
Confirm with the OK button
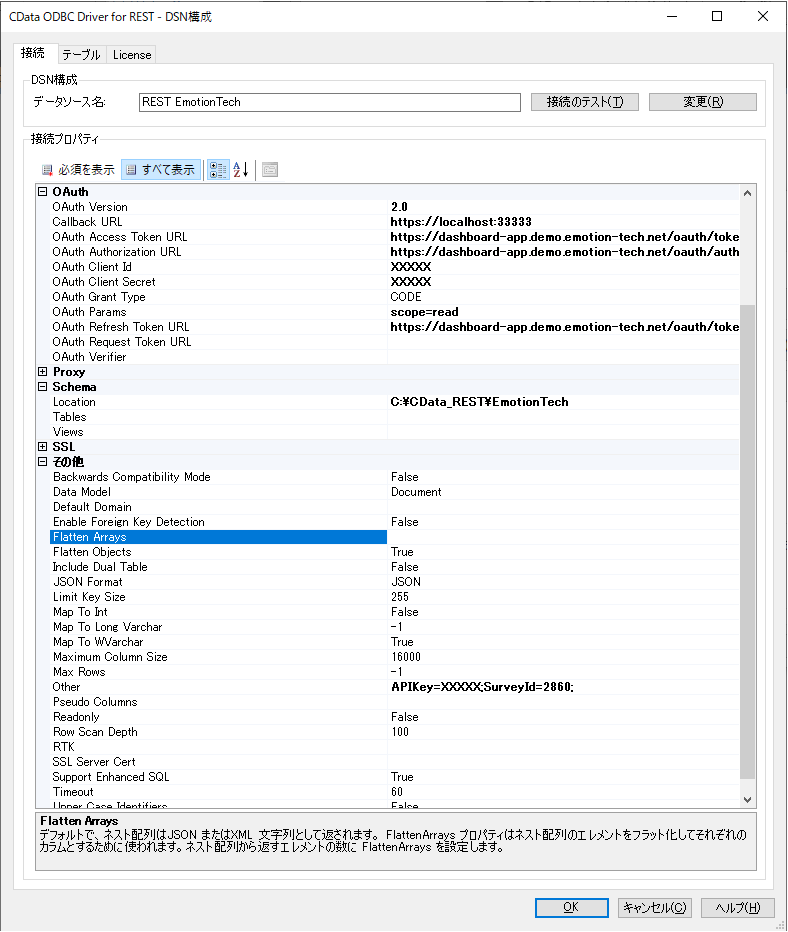click(x=571, y=907)
